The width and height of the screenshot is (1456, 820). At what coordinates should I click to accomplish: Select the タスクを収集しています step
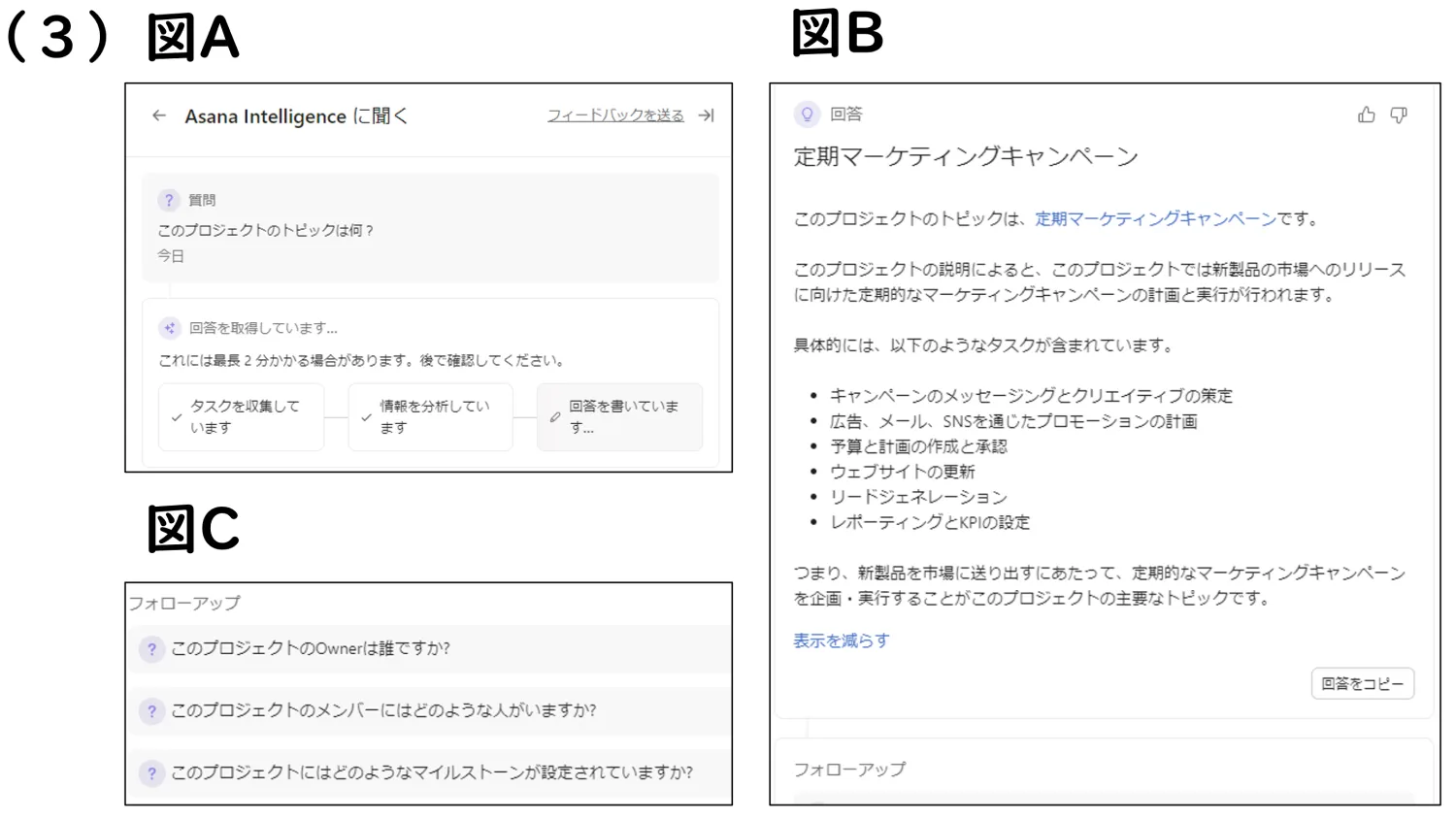[241, 417]
